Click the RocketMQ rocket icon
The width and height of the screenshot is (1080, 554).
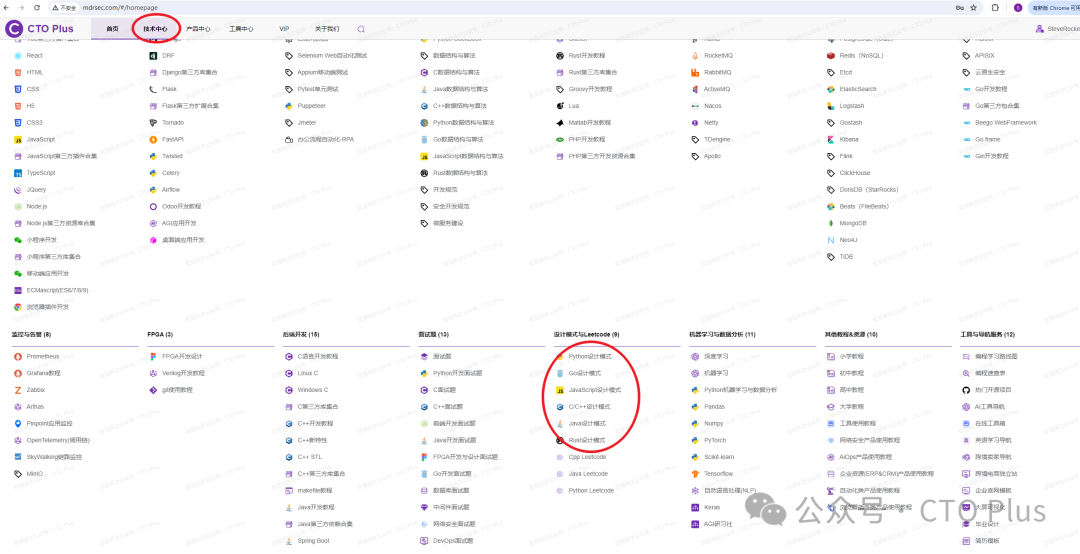click(696, 56)
